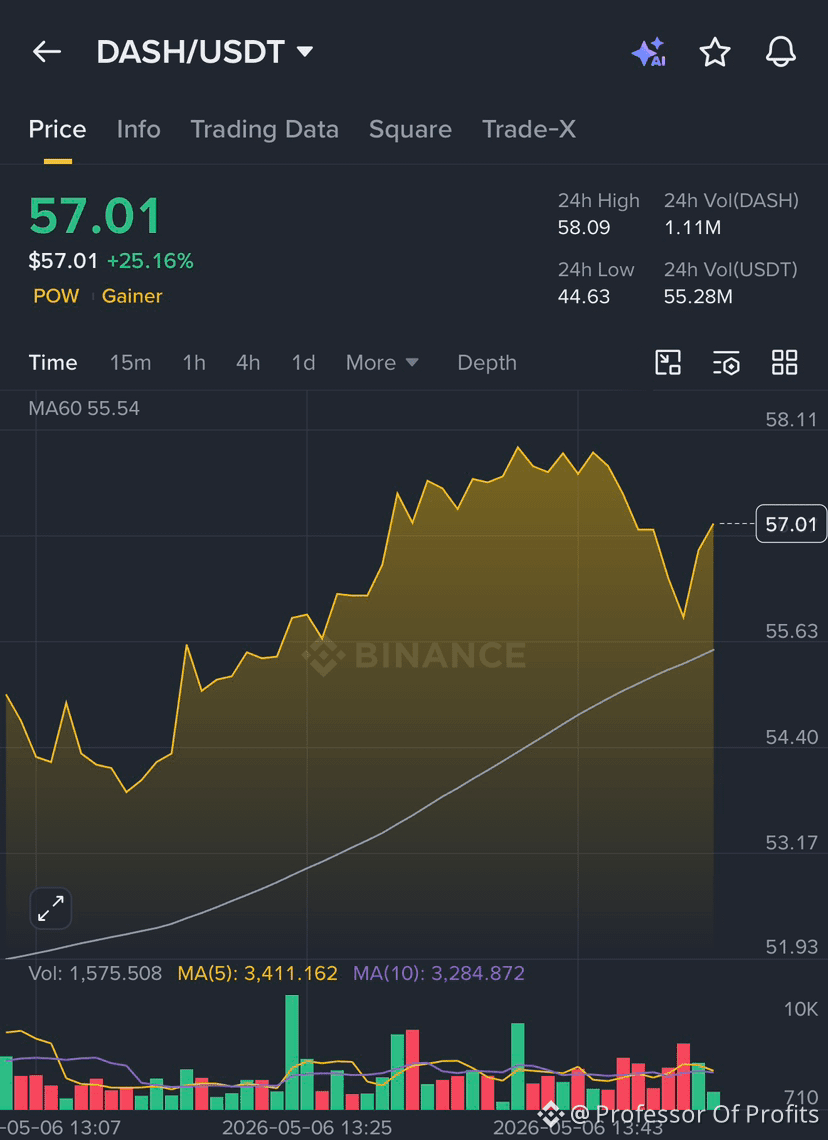Viewport: 828px width, 1140px height.
Task: Open the chart drawing tool icon
Action: coord(668,362)
